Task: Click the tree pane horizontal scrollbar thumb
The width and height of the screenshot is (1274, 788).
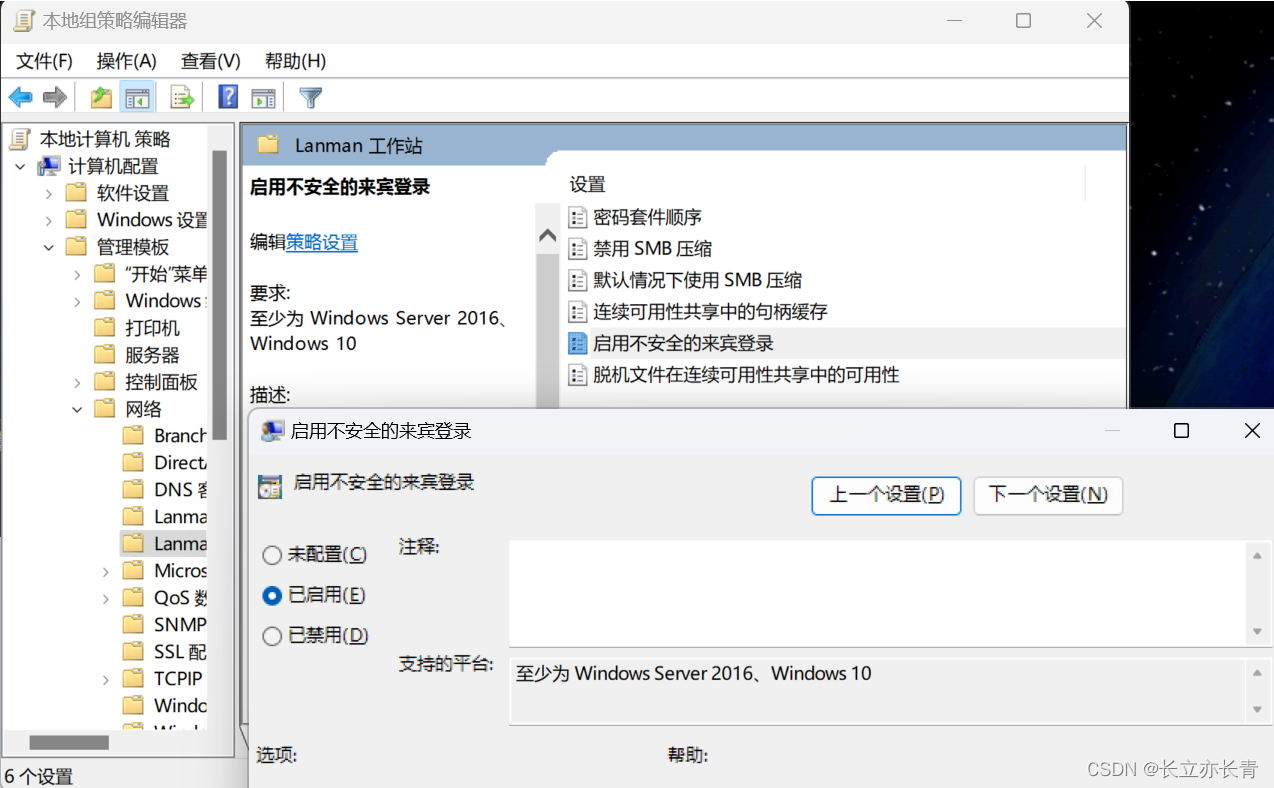Action: point(69,743)
